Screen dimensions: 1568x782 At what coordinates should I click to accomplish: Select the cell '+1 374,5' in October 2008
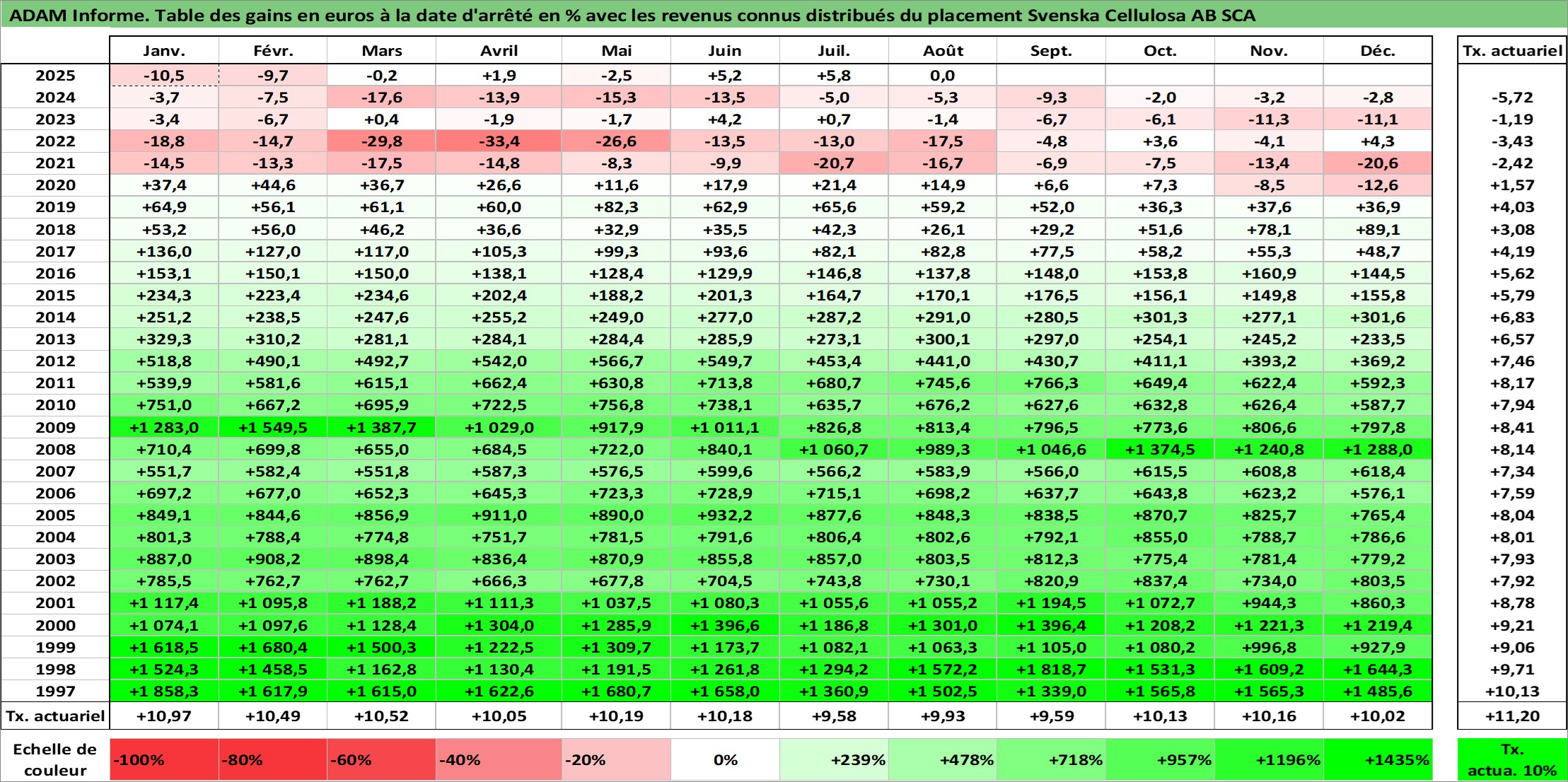[x=1160, y=449]
